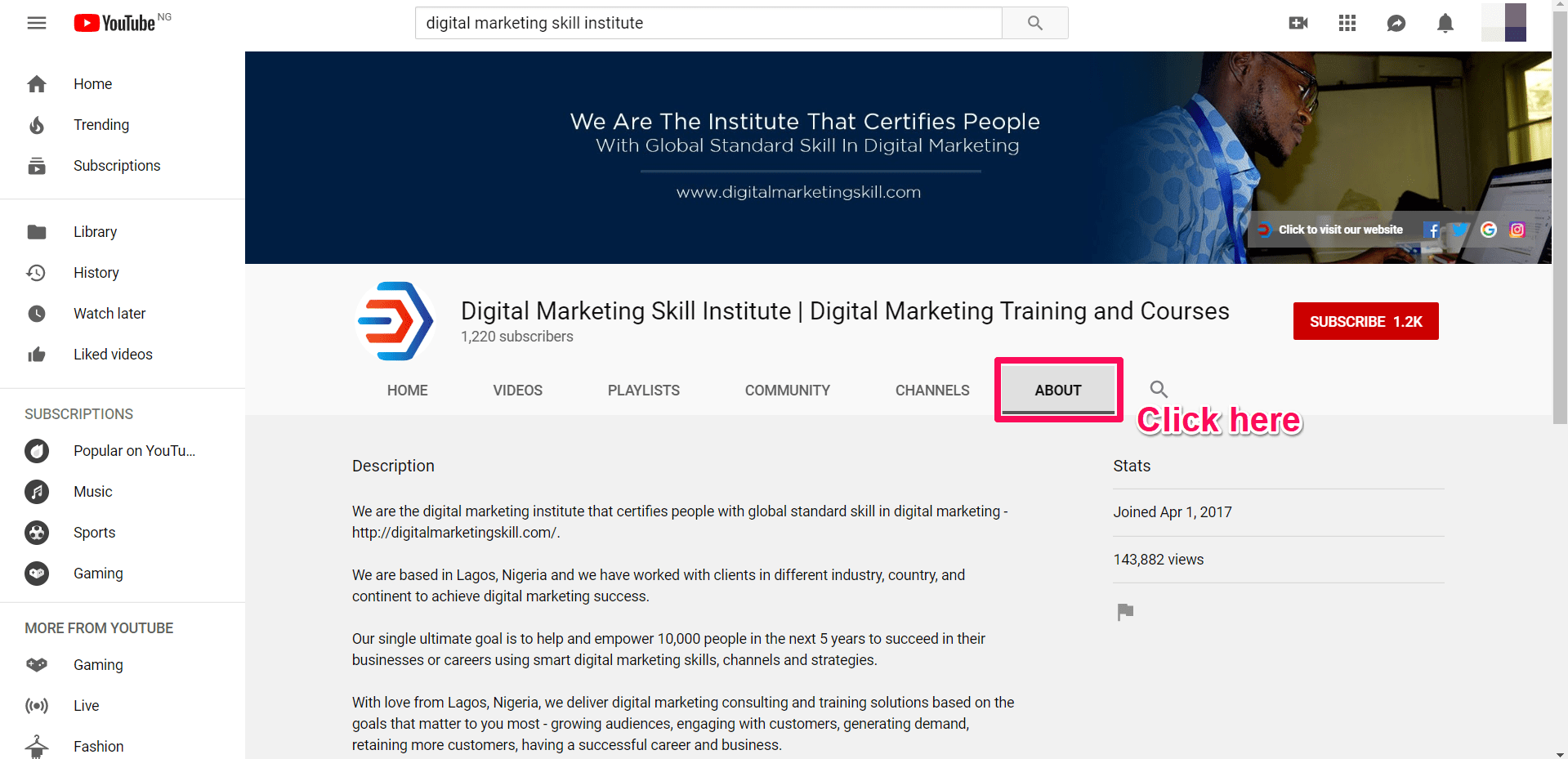The width and height of the screenshot is (1568, 759).
Task: Focus the search input field
Action: pyautogui.click(x=708, y=23)
